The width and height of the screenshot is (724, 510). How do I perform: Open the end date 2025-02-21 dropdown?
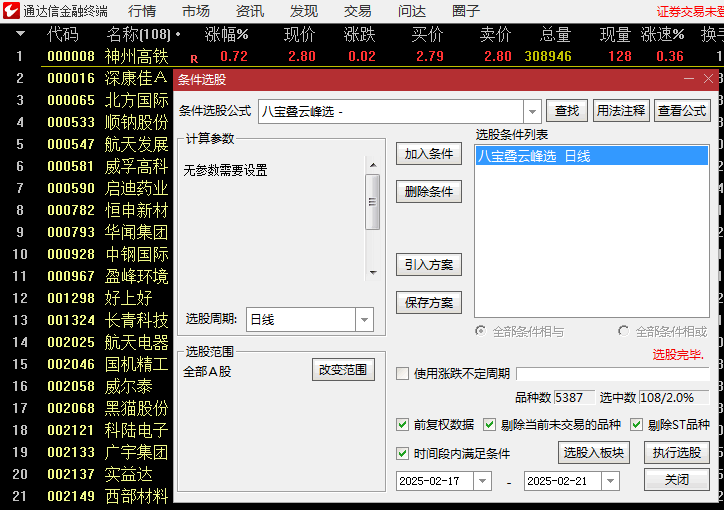pos(610,481)
